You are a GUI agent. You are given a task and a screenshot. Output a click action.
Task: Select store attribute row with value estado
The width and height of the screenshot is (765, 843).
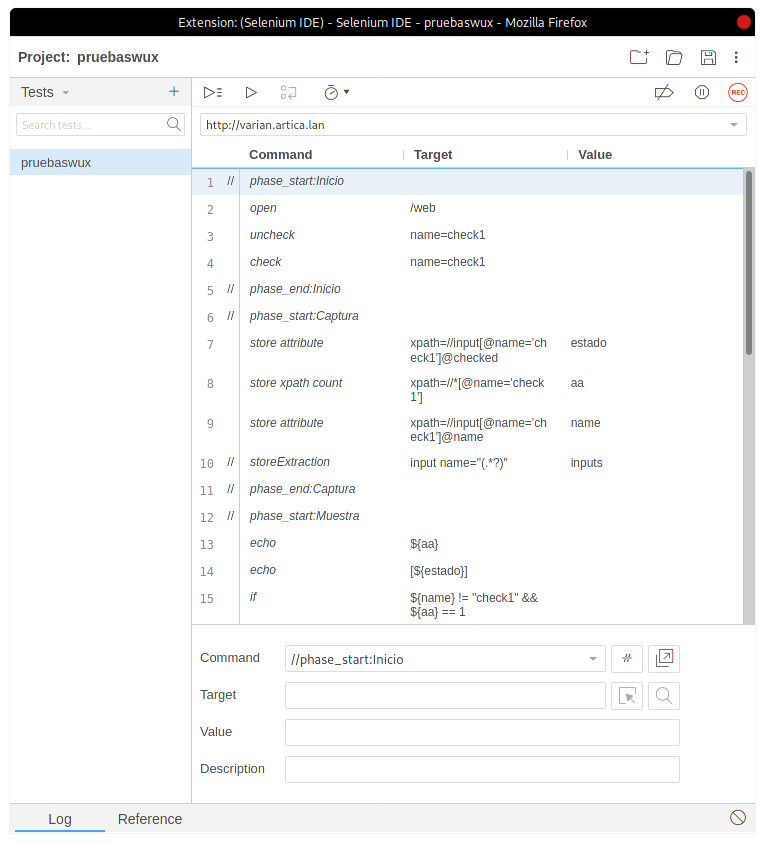click(467, 350)
